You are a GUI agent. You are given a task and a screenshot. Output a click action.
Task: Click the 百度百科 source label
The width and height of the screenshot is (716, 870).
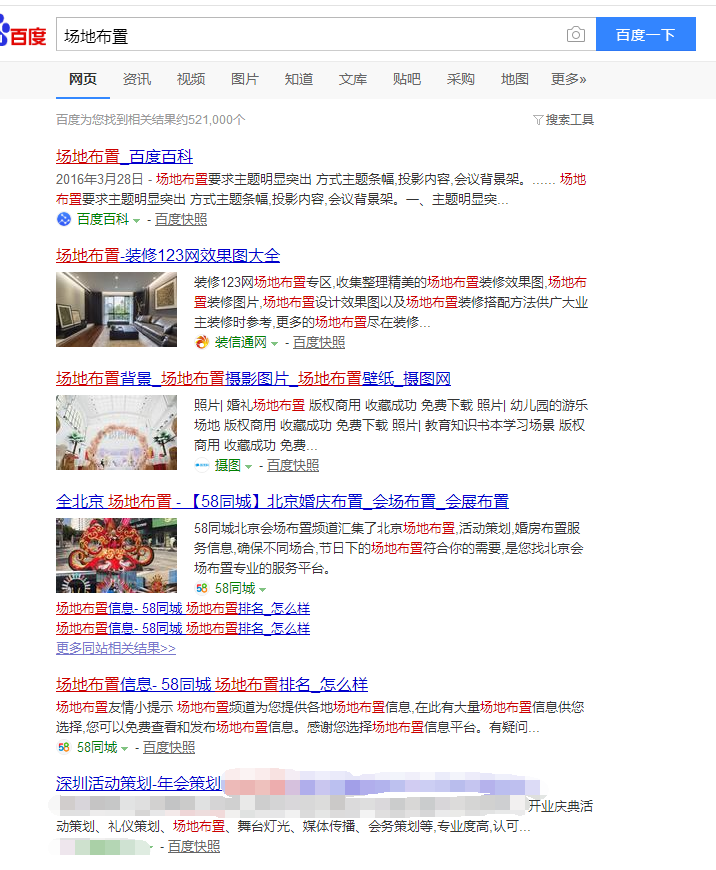[103, 220]
